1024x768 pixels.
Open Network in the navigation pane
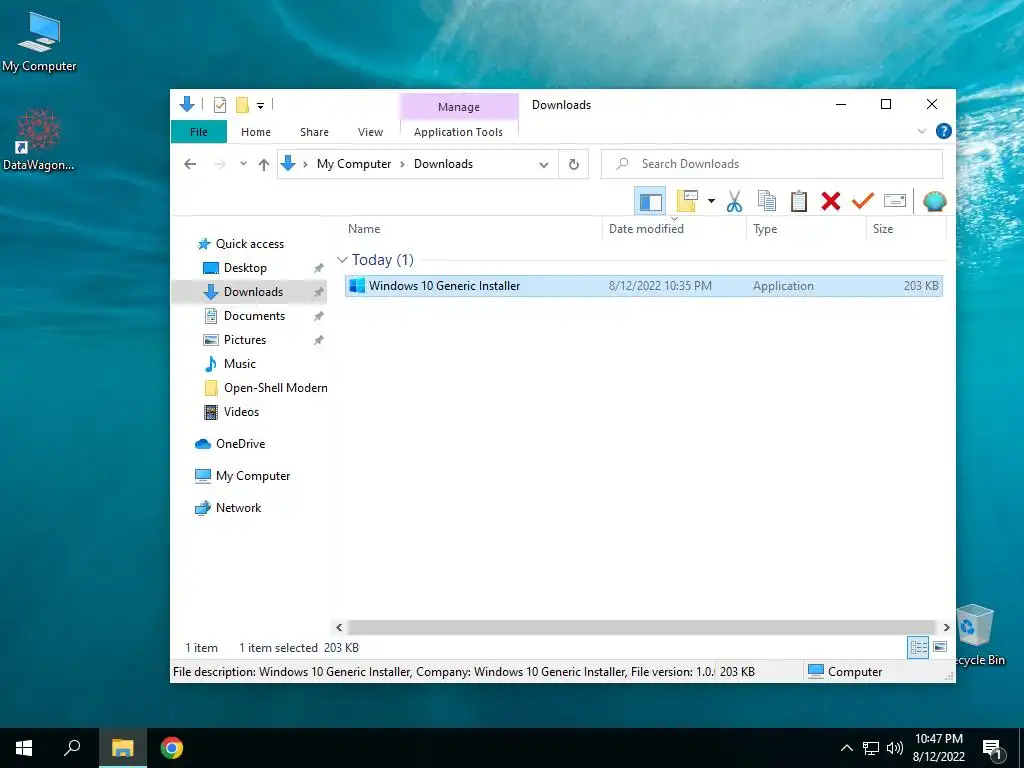238,508
